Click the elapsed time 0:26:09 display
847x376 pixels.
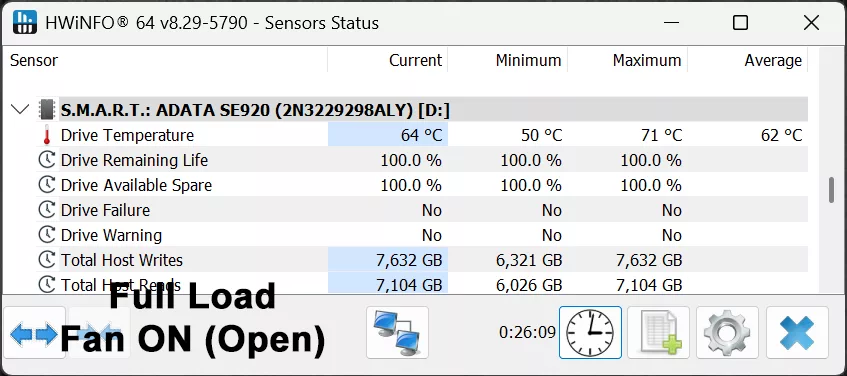(527, 332)
